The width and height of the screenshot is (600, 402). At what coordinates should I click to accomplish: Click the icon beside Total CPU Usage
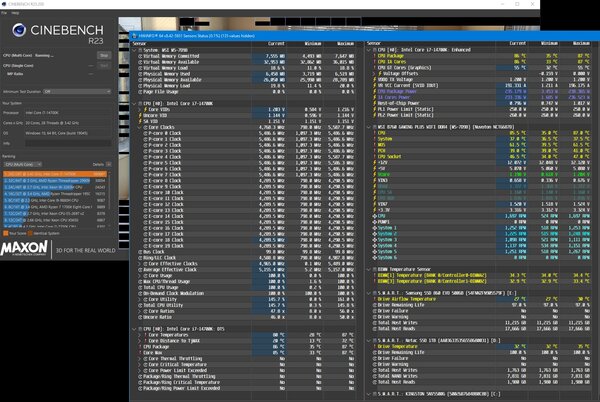pyautogui.click(x=140, y=287)
